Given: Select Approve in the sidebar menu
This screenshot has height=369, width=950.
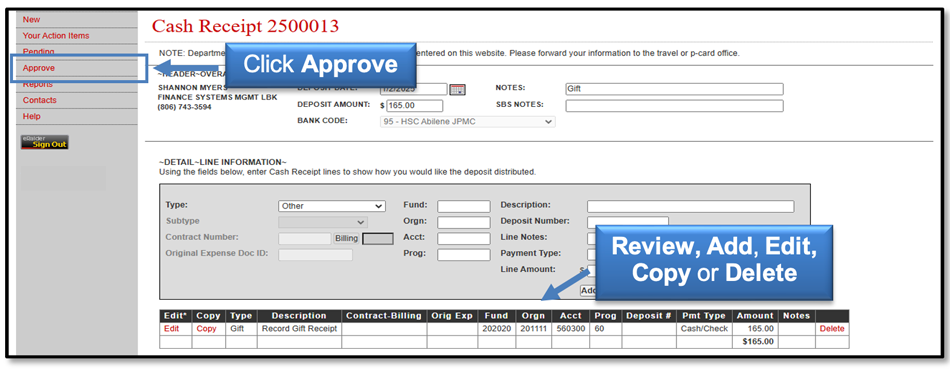Looking at the screenshot, I should point(39,68).
